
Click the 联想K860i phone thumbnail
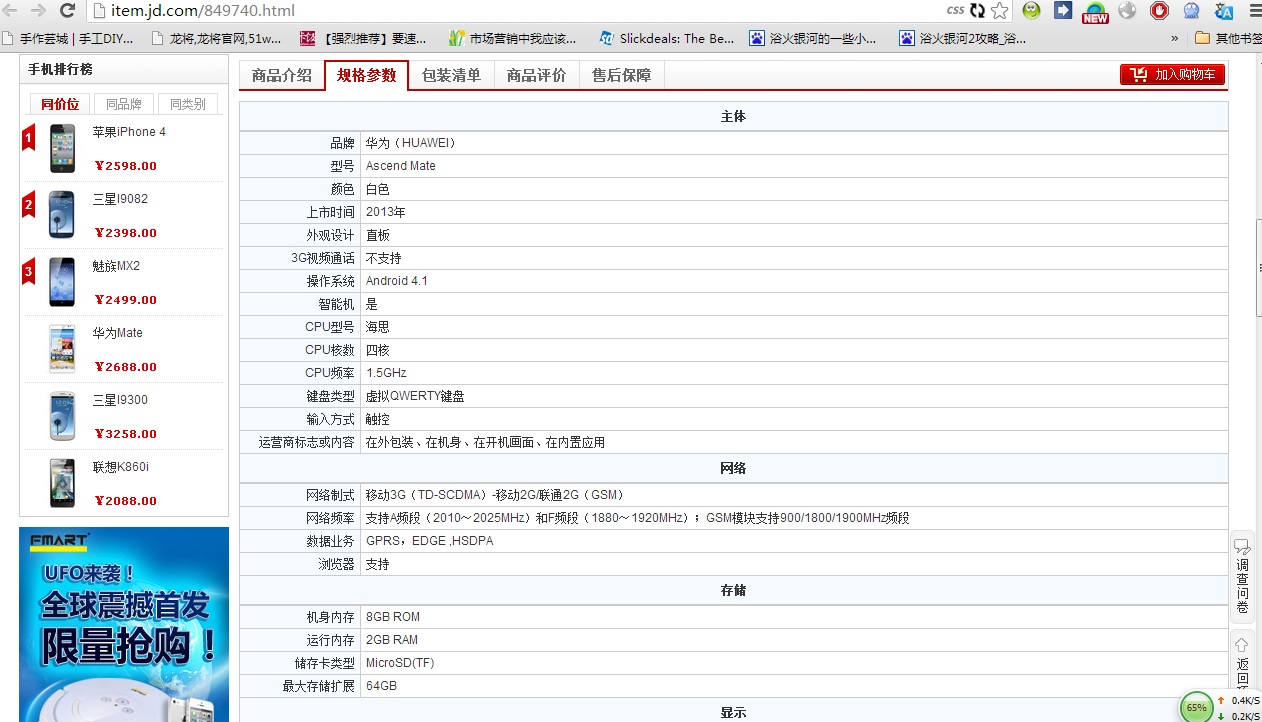pyautogui.click(x=62, y=483)
